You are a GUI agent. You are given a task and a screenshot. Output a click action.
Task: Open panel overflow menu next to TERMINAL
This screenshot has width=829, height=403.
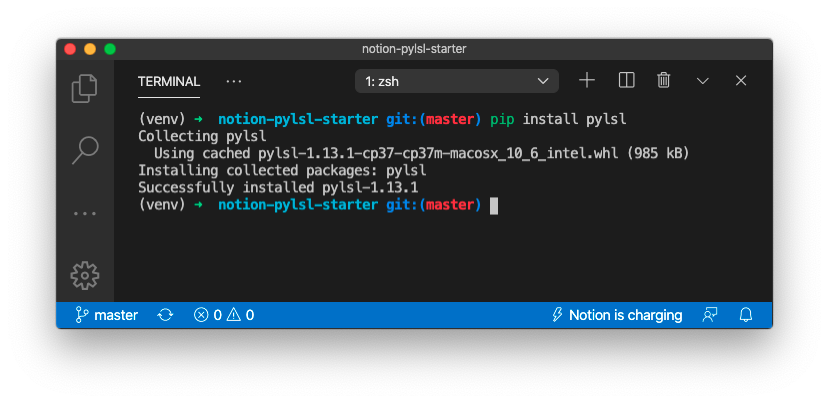234,81
